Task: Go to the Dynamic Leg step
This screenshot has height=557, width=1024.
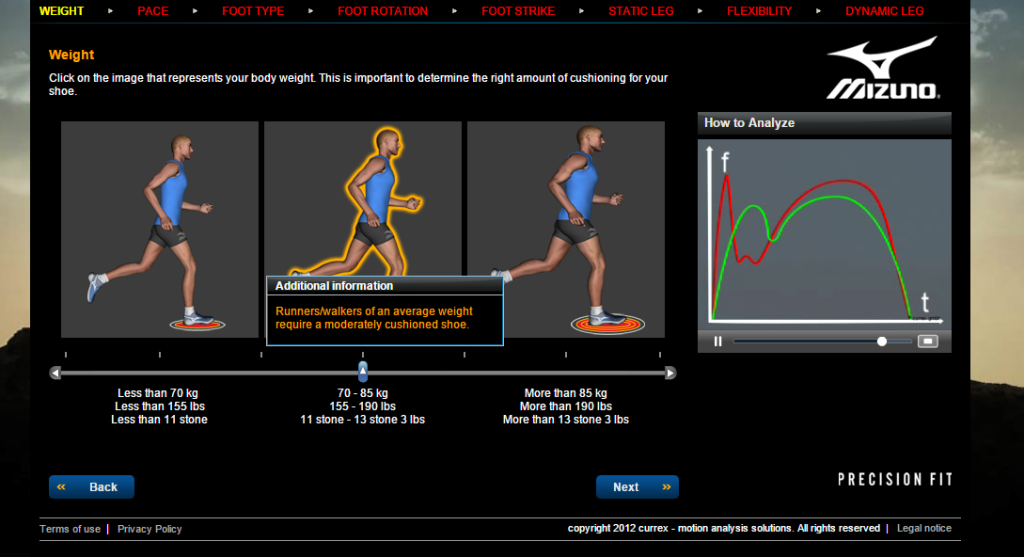Action: click(884, 11)
